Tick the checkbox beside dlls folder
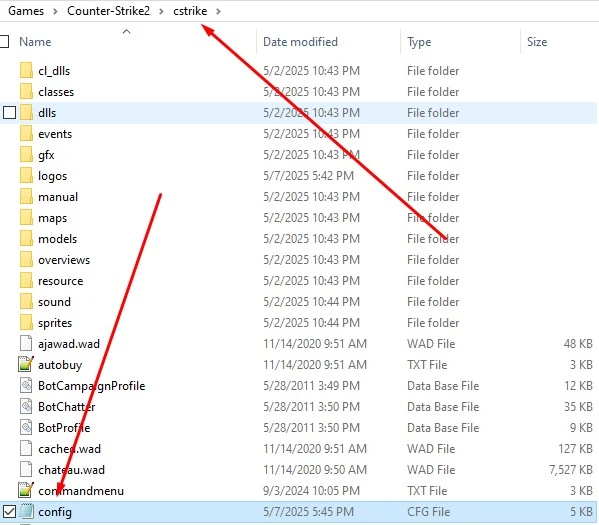Screen dimensions: 599x525 coord(9,113)
